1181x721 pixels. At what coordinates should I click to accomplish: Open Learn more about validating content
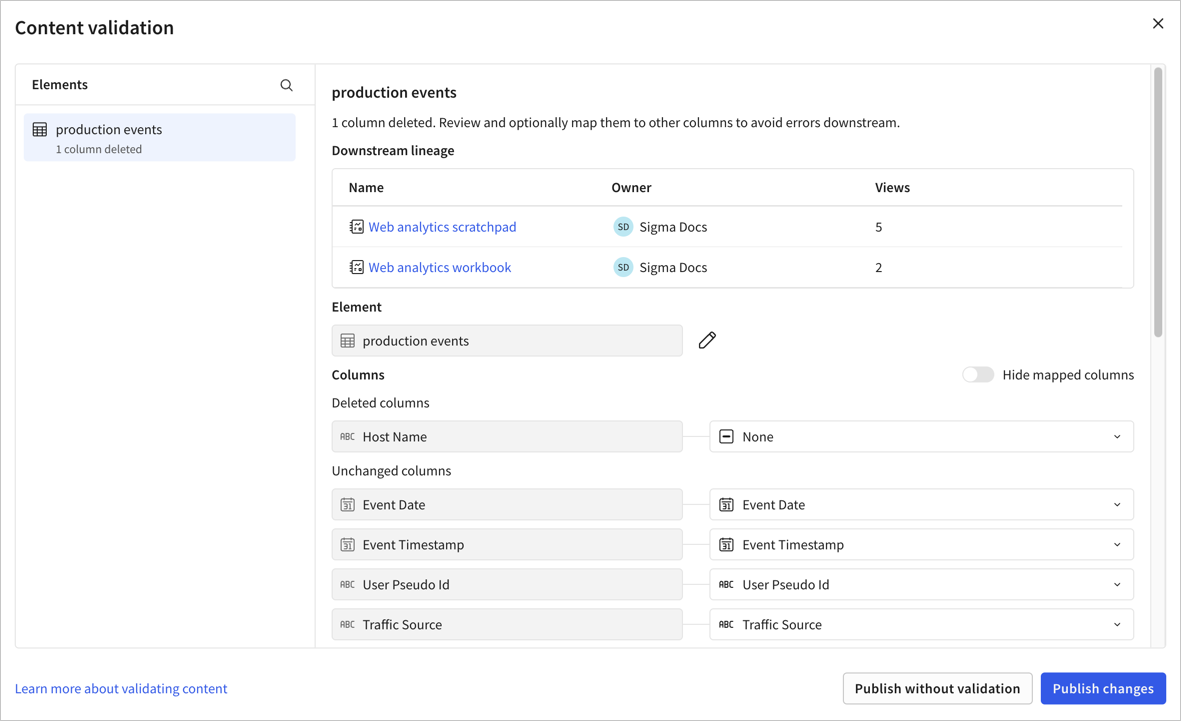click(120, 688)
